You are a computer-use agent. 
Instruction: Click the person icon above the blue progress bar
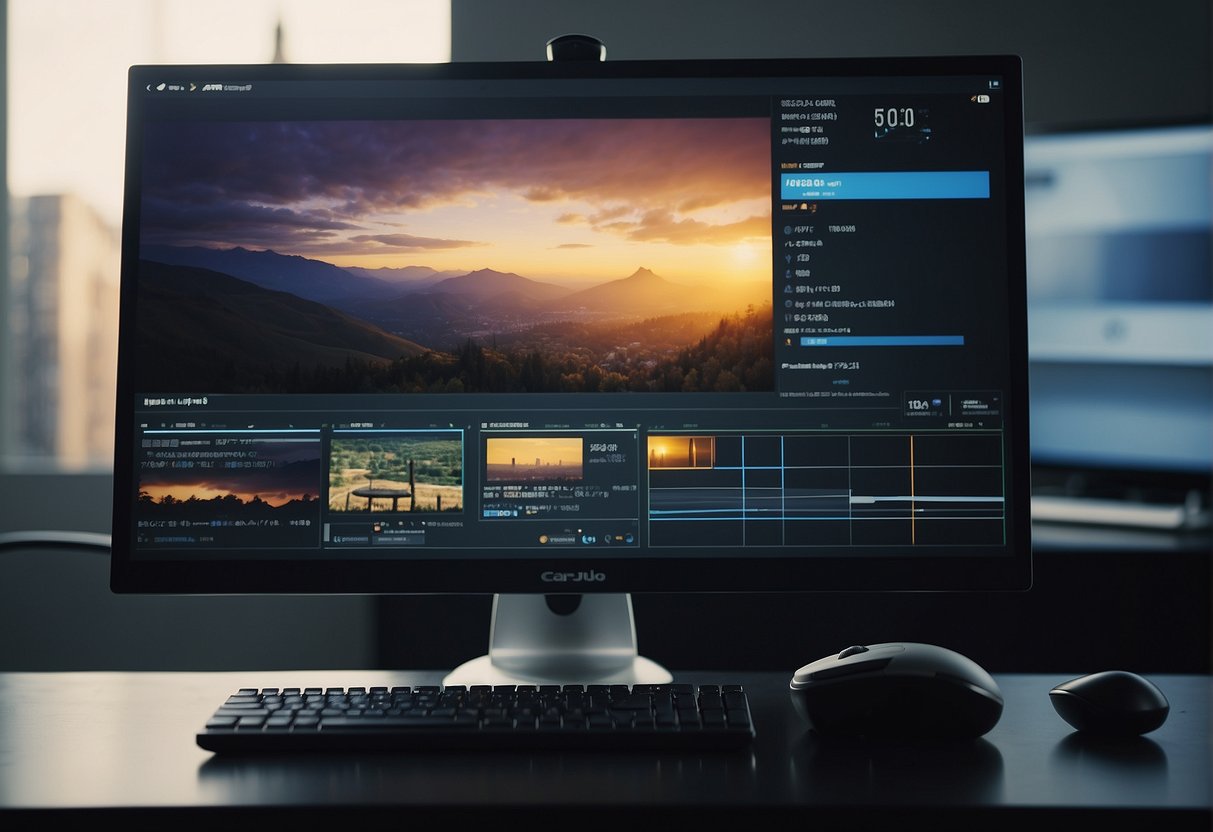pos(787,341)
